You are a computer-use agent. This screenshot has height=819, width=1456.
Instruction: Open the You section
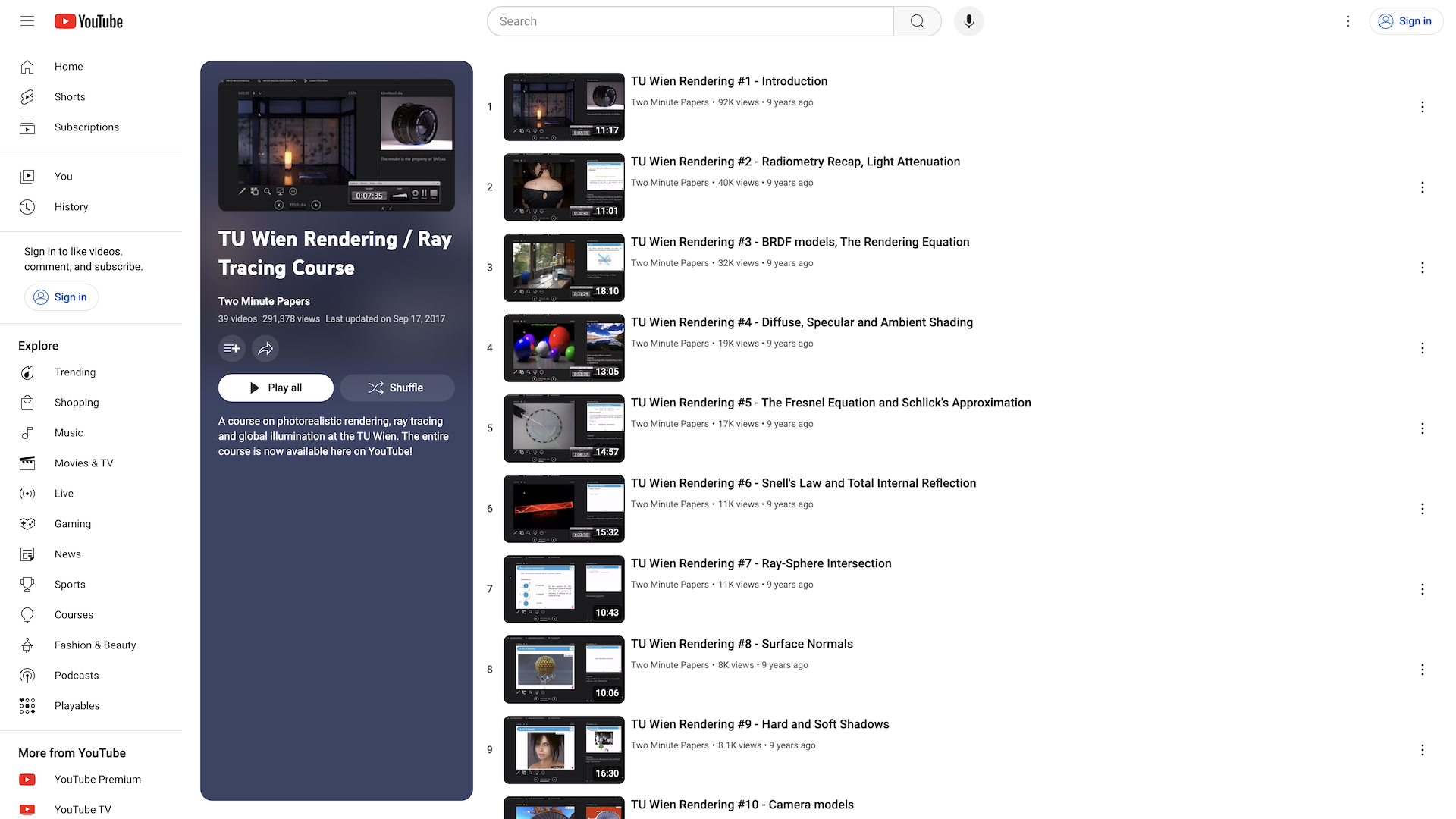click(x=91, y=177)
